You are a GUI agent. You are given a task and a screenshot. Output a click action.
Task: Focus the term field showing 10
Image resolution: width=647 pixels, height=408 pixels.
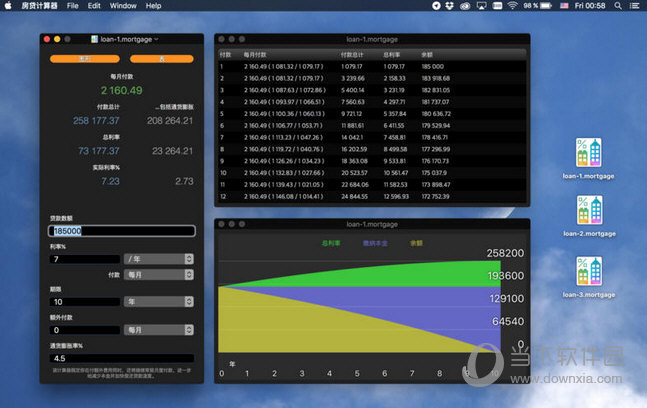[x=85, y=302]
